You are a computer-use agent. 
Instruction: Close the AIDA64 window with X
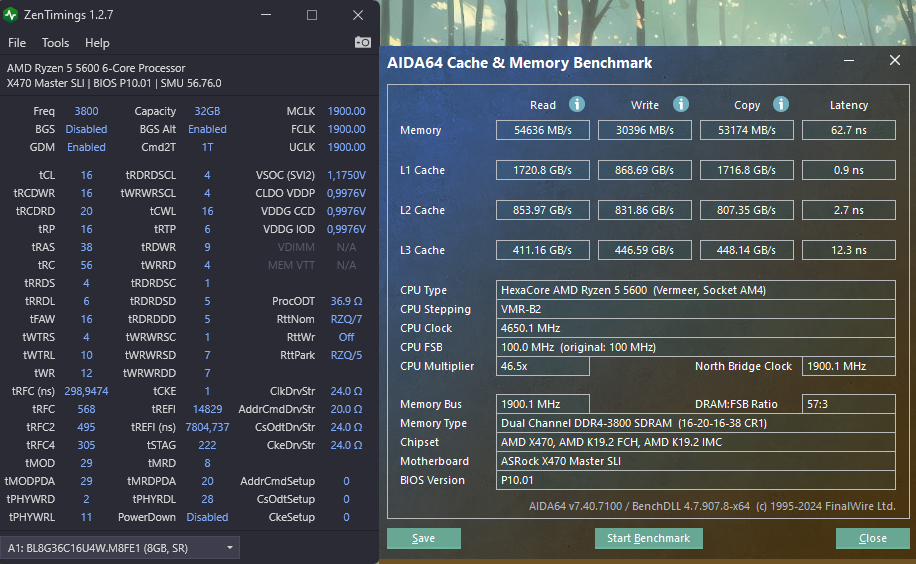pyautogui.click(x=894, y=60)
